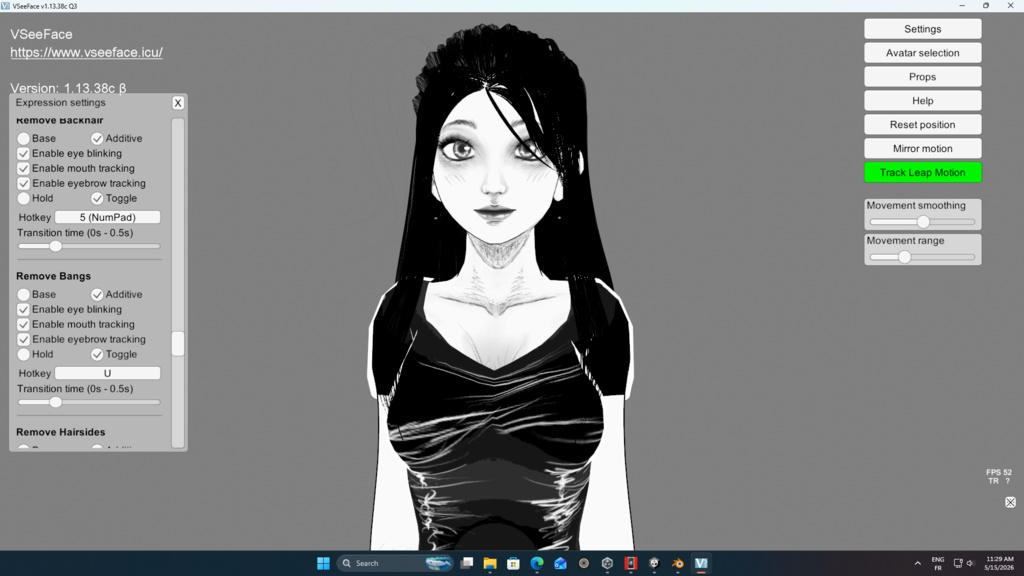The height and width of the screenshot is (576, 1024).
Task: Click the VSeeFace taskbar icon
Action: 701,563
